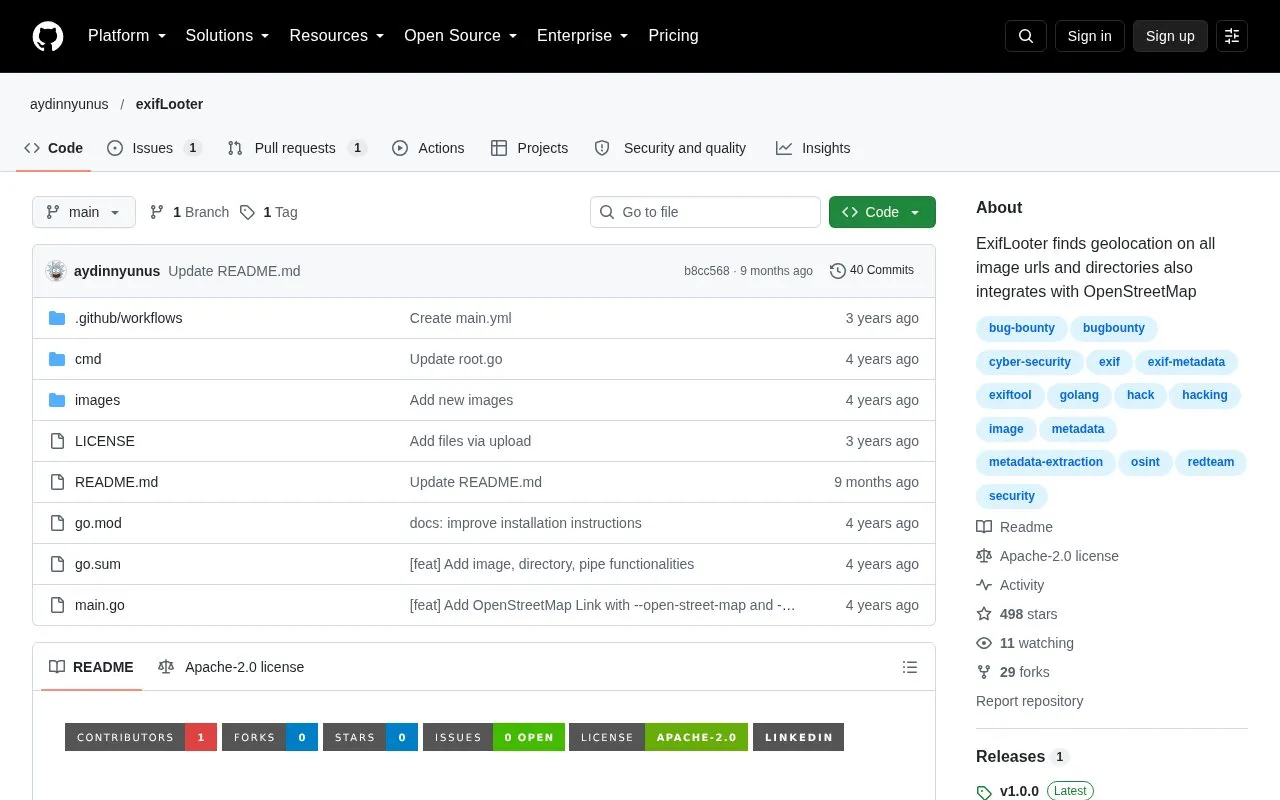Click the Sign up button
Image resolution: width=1280 pixels, height=800 pixels.
1170,36
